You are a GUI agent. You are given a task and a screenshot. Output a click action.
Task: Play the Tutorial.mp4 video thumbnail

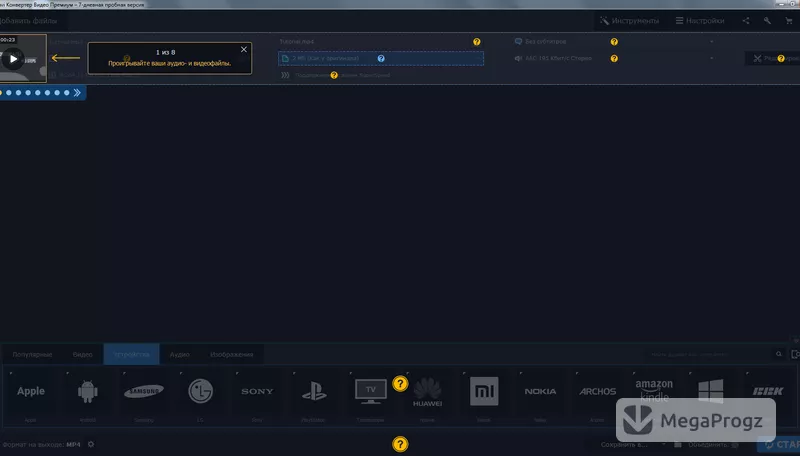(13, 59)
